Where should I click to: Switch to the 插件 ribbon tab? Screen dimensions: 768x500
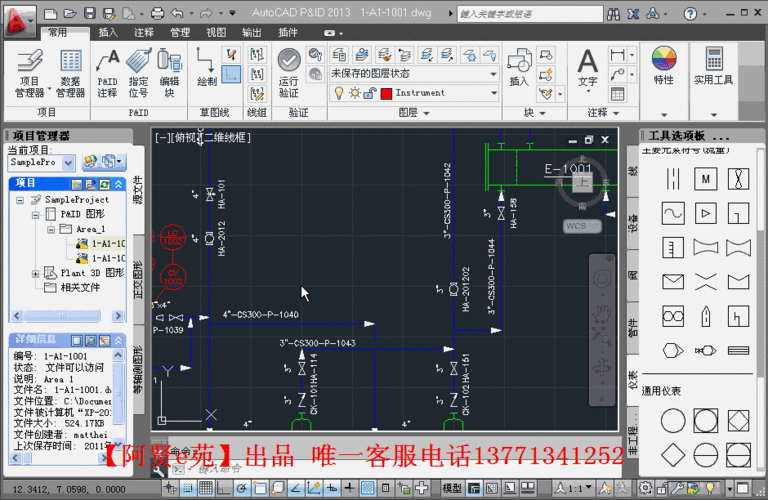(288, 33)
